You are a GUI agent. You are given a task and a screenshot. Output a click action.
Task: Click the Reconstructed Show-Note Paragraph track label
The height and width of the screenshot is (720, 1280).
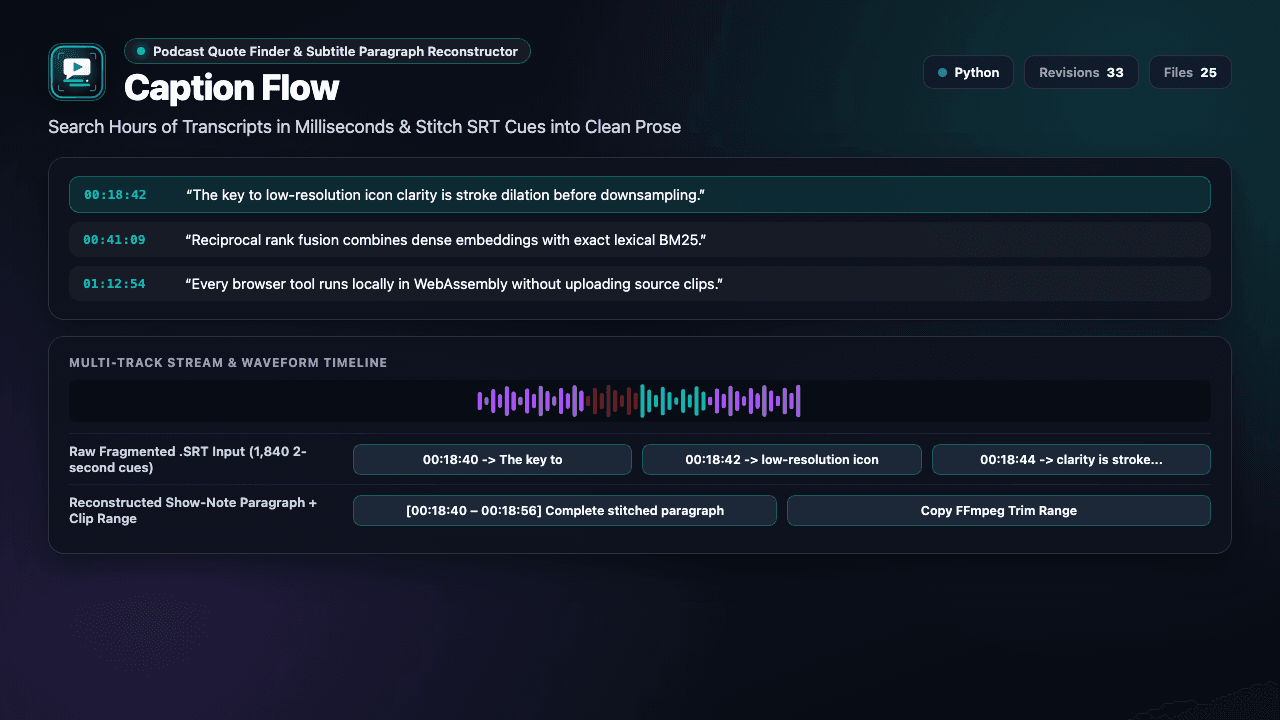(195, 510)
